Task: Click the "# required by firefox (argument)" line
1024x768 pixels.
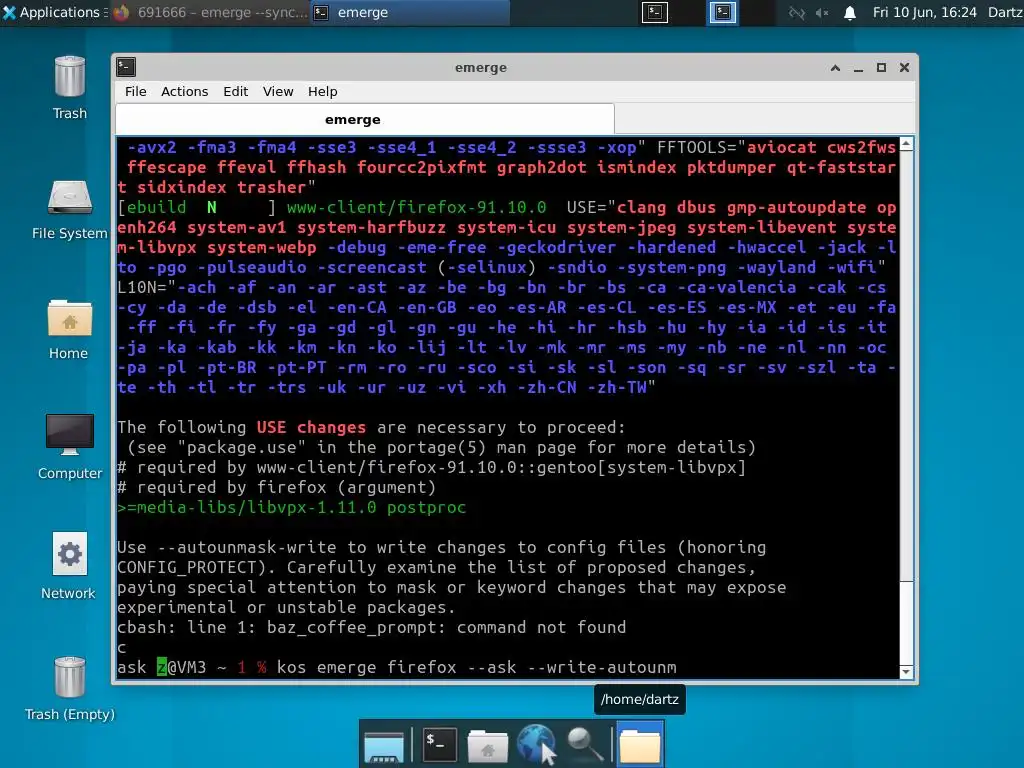Action: [x=277, y=487]
